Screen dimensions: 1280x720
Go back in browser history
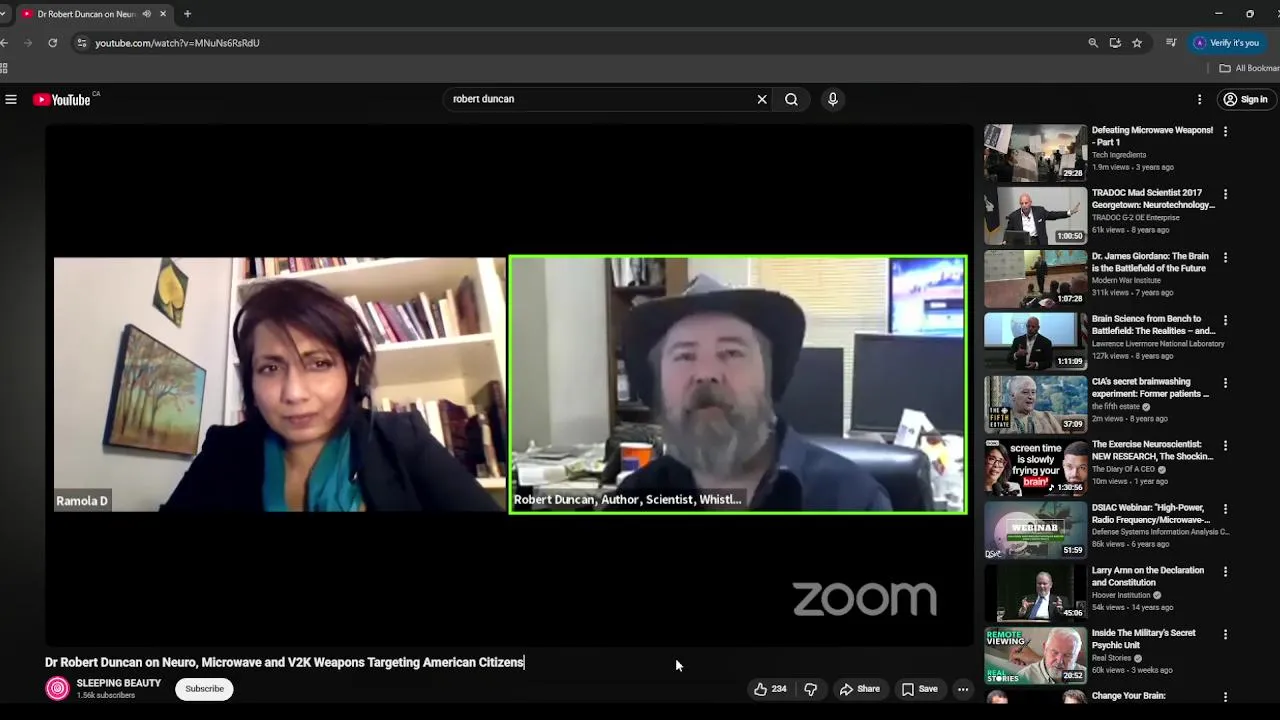[x=5, y=43]
